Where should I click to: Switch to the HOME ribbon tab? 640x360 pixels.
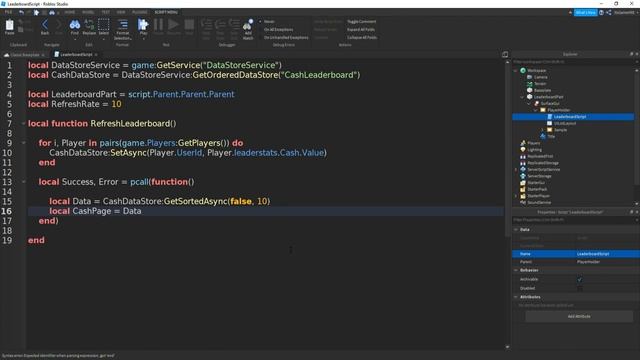coord(70,13)
